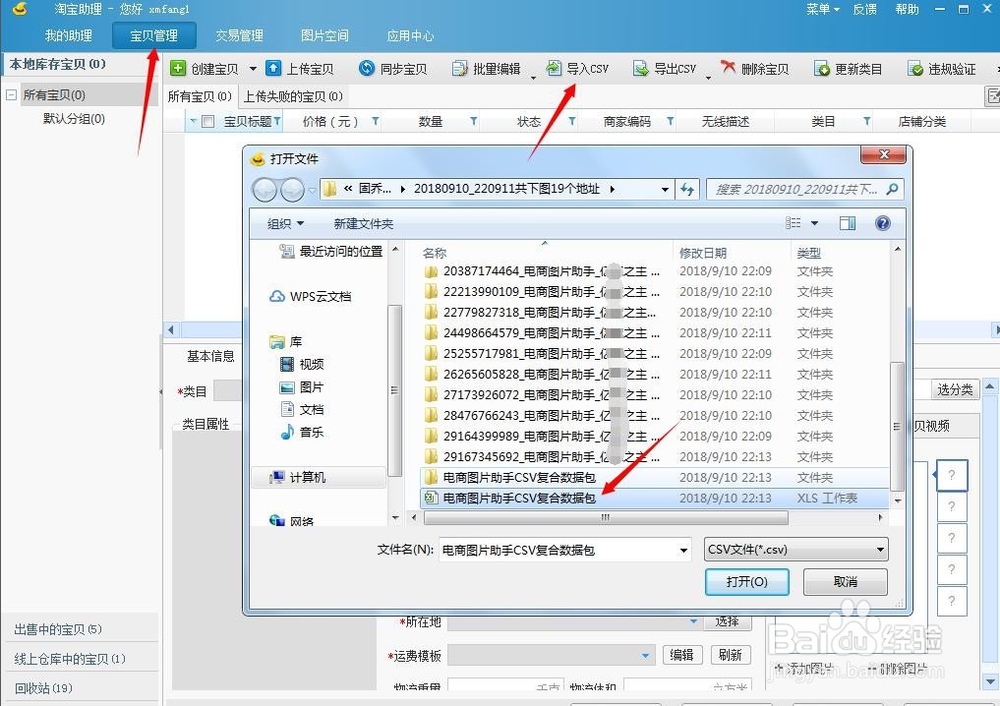Click the refresh arrows beside address bar
1000x706 pixels.
click(687, 189)
